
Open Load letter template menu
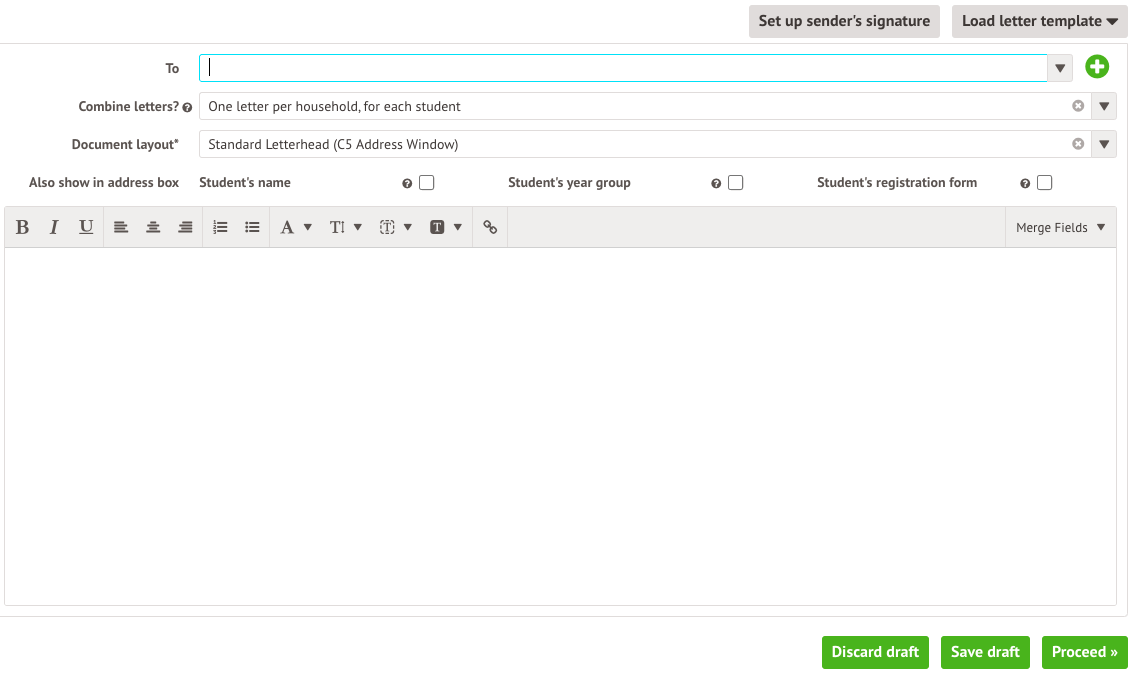pos(1040,21)
